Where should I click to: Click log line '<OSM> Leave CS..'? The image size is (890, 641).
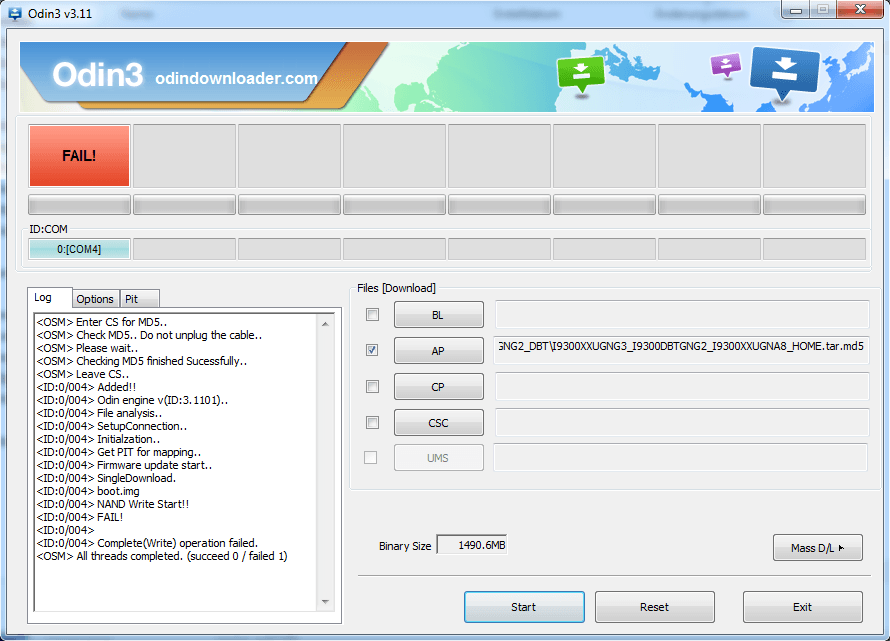tap(83, 374)
